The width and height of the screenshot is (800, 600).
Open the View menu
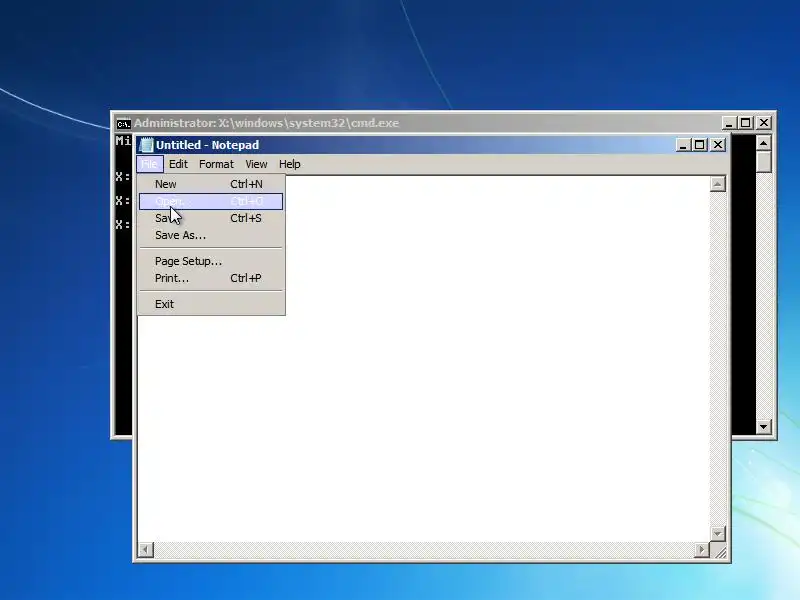(256, 164)
